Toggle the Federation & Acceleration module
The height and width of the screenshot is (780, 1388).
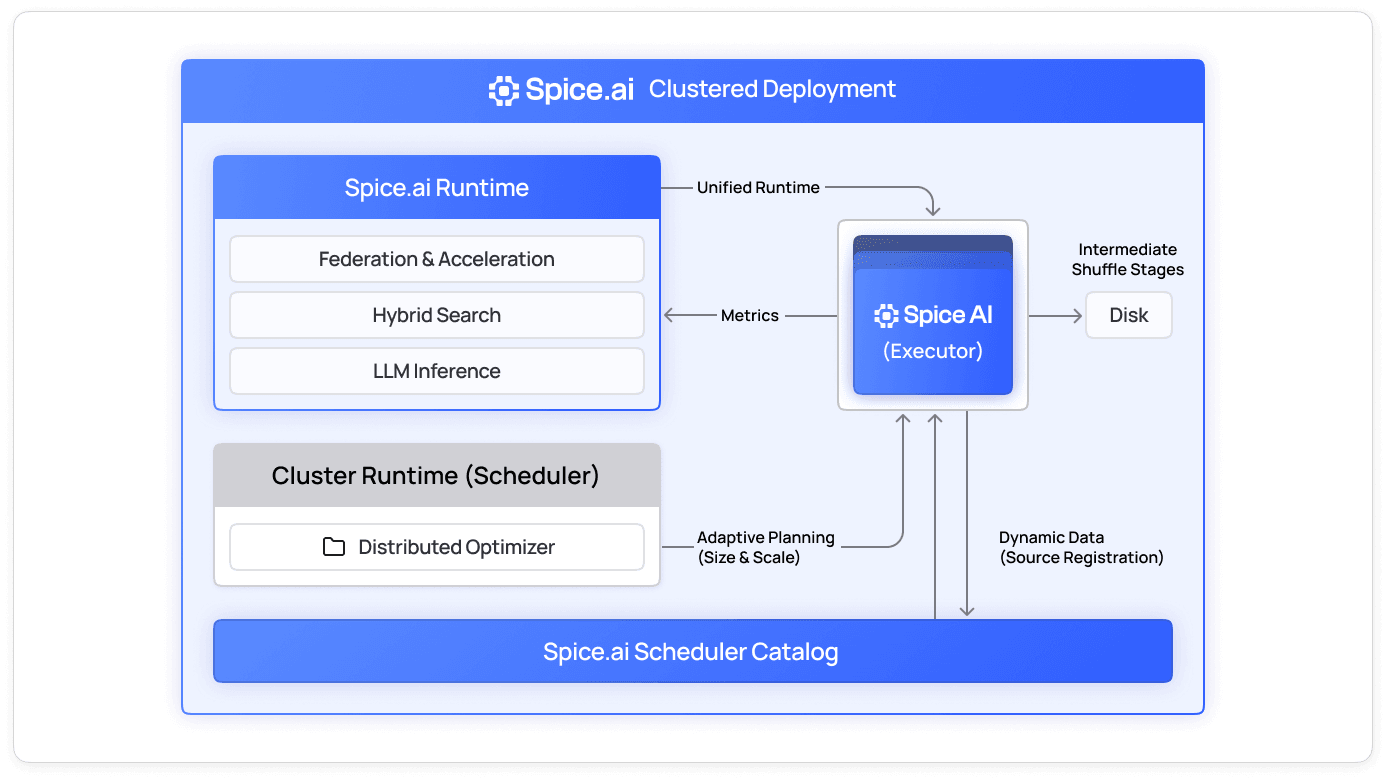click(437, 259)
